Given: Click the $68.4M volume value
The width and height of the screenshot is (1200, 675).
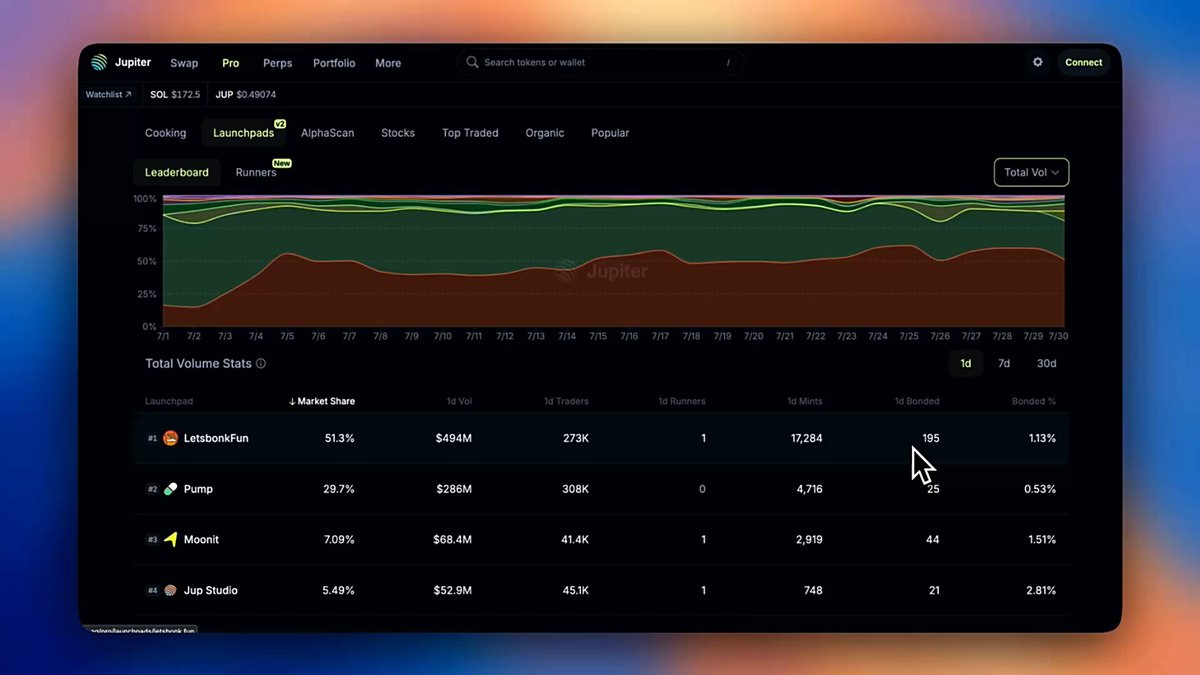Looking at the screenshot, I should pyautogui.click(x=452, y=539).
